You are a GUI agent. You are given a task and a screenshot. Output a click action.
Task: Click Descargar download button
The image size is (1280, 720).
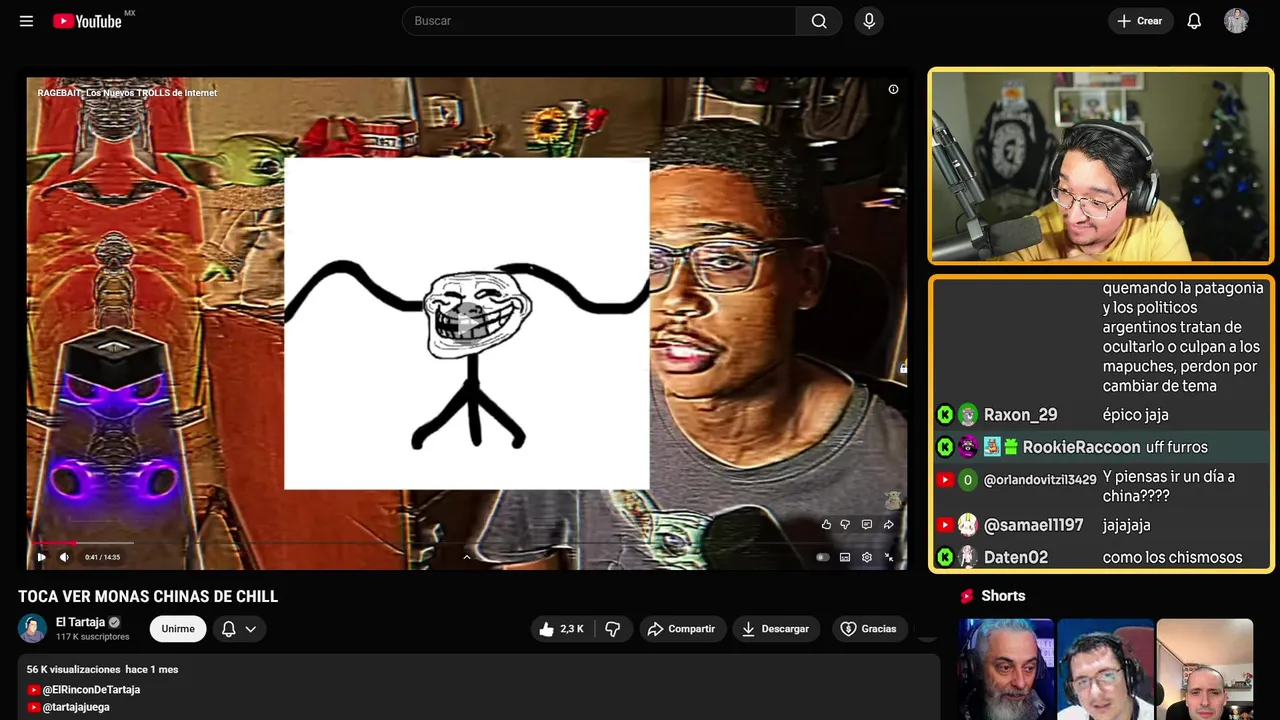pyautogui.click(x=776, y=629)
